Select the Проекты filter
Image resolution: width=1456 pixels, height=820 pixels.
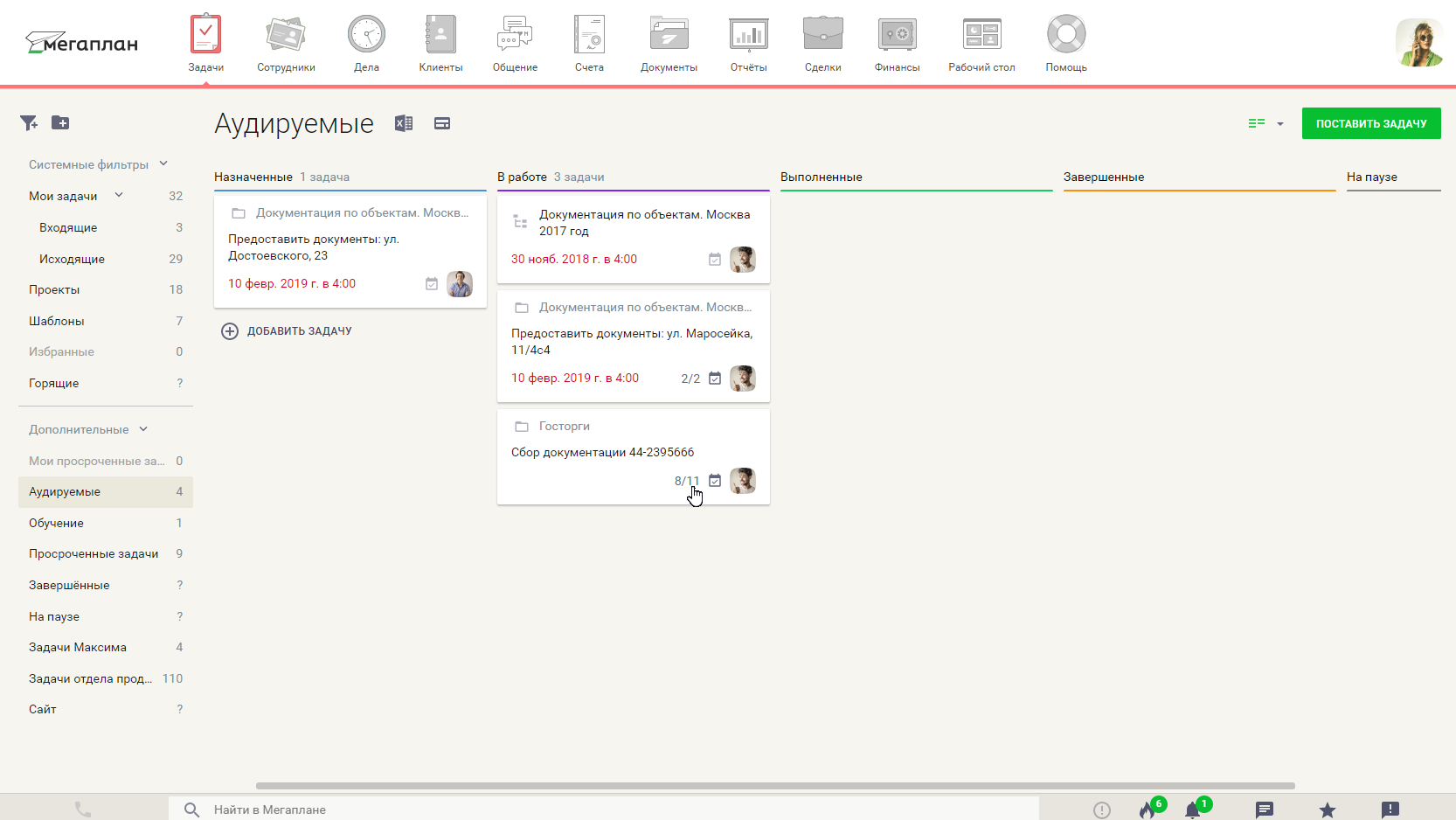point(106,289)
